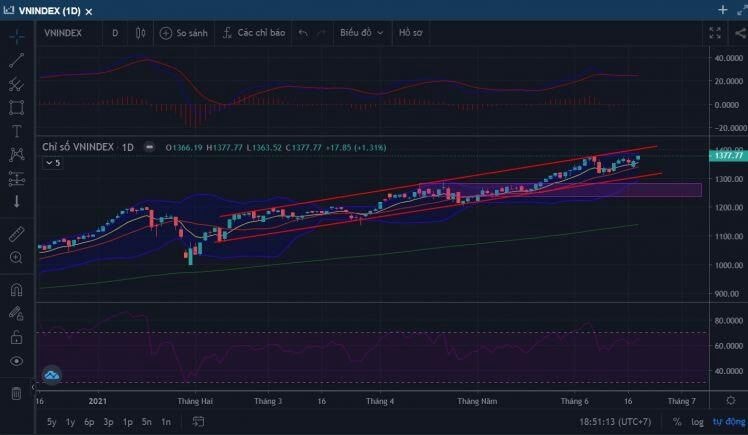This screenshot has height=435, width=748.
Task: Set range to 1y
Action: pos(70,422)
